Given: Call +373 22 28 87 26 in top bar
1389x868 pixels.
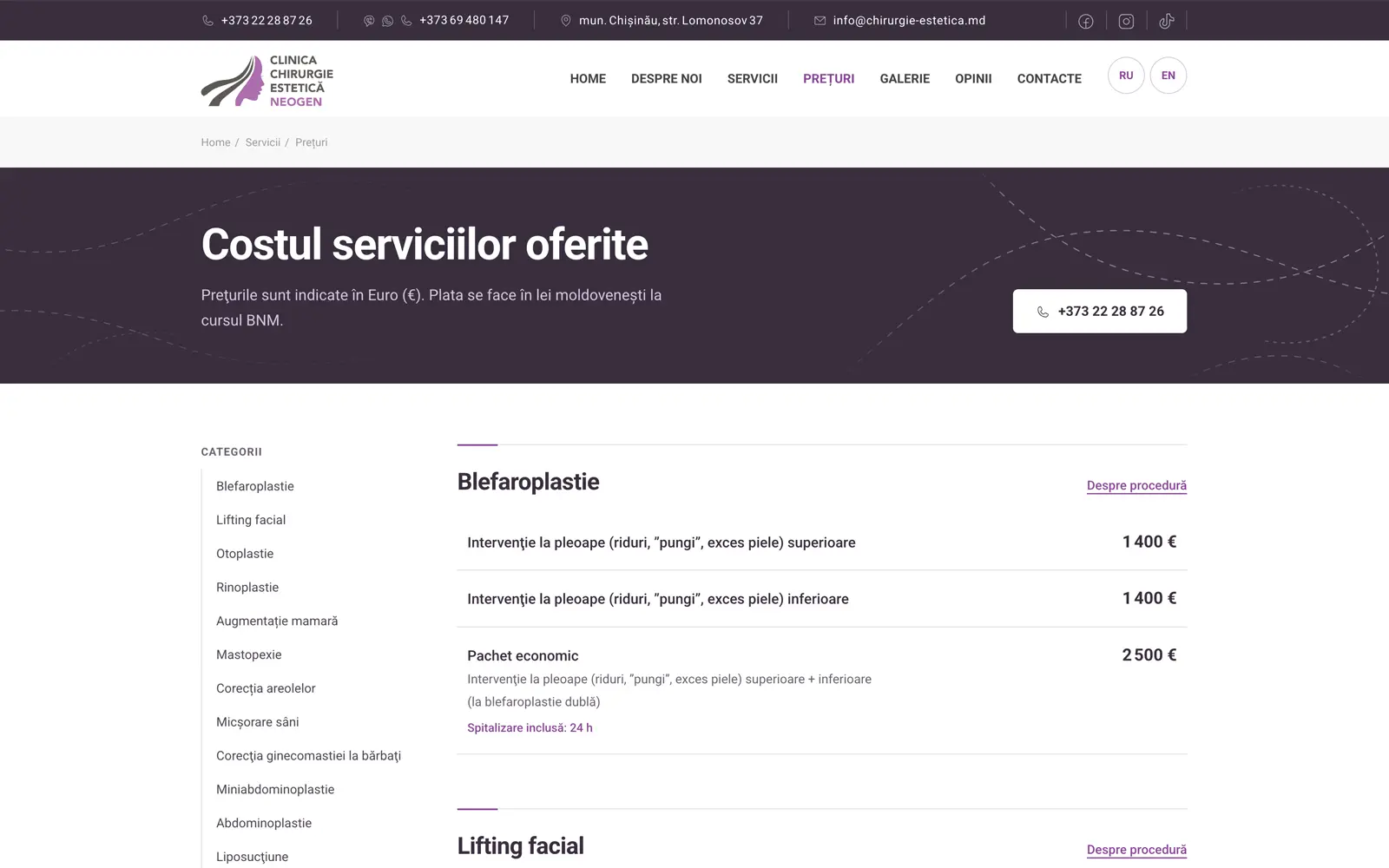Looking at the screenshot, I should [x=266, y=21].
